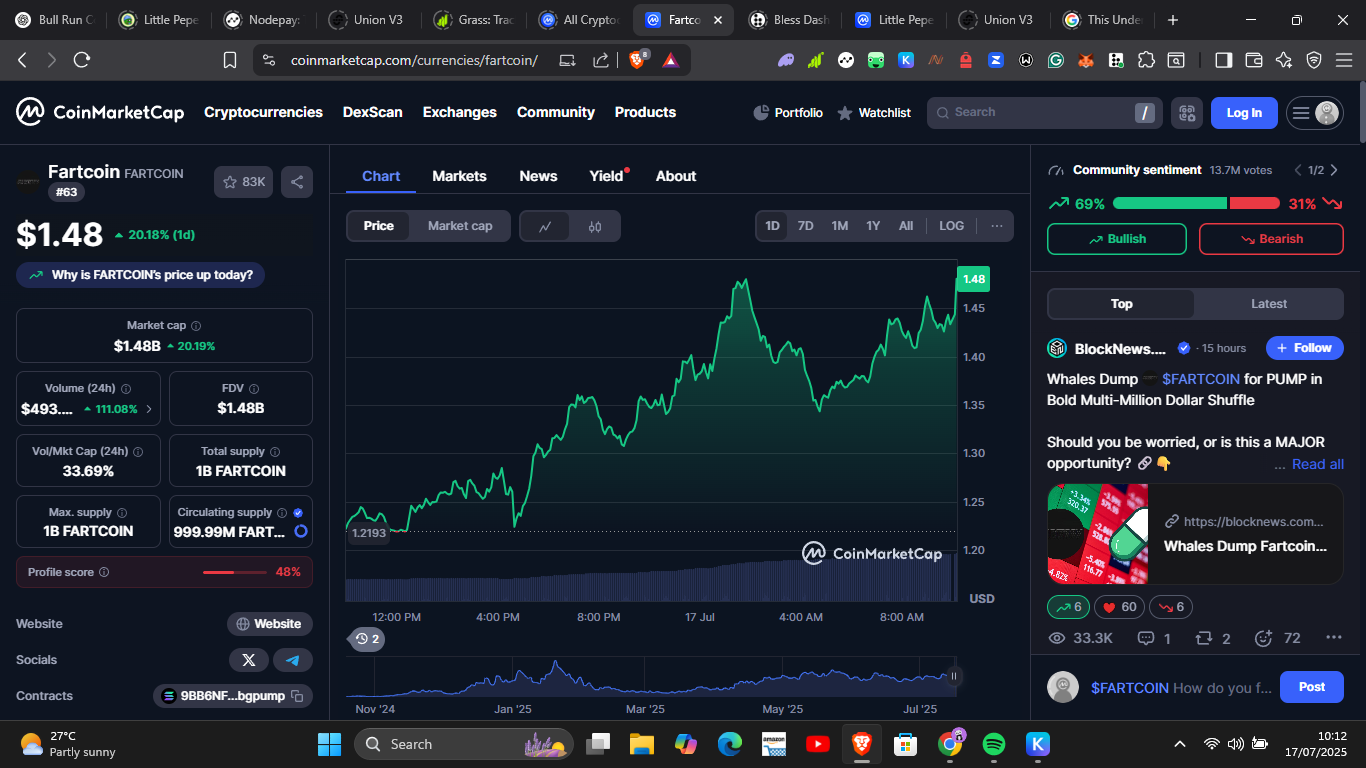1366x768 pixels.
Task: Vote Bullish on community sentiment
Action: coord(1117,239)
